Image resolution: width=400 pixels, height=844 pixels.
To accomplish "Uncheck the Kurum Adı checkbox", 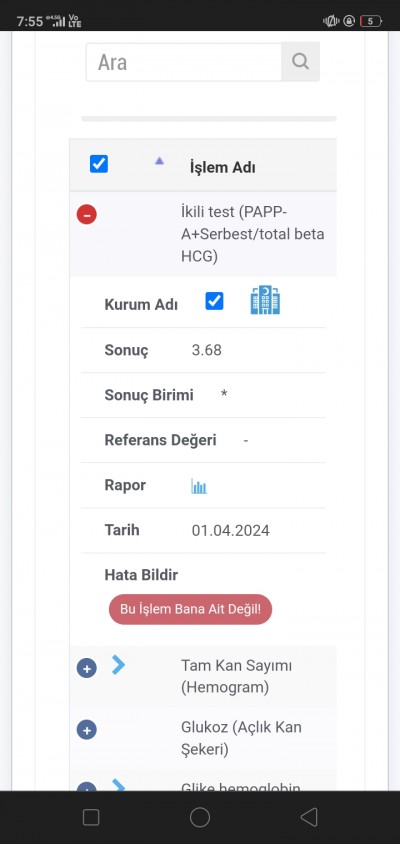I will coord(214,301).
